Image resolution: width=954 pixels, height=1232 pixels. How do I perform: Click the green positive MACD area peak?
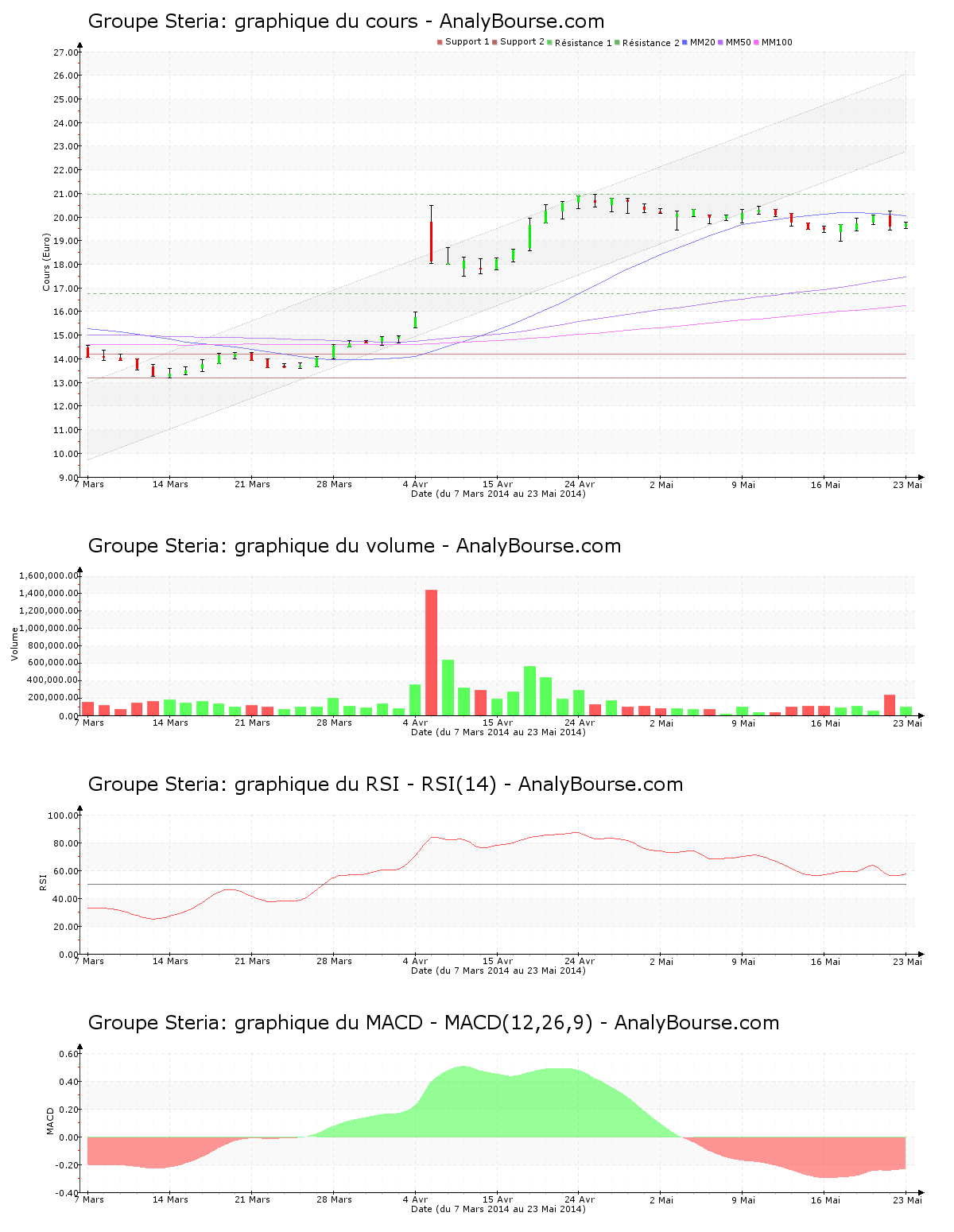463,1101
